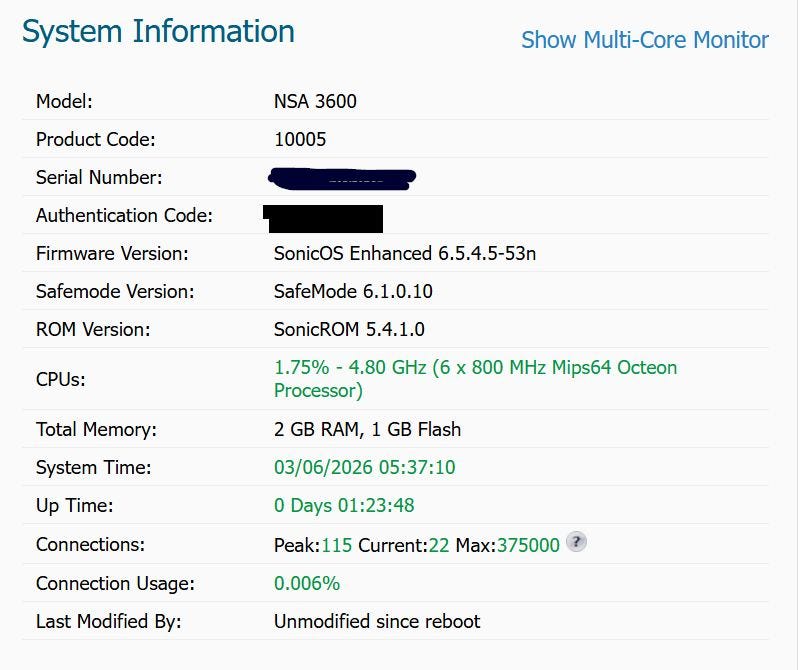This screenshot has width=804, height=670.
Task: Click the green CPU usage text
Action: click(475, 378)
